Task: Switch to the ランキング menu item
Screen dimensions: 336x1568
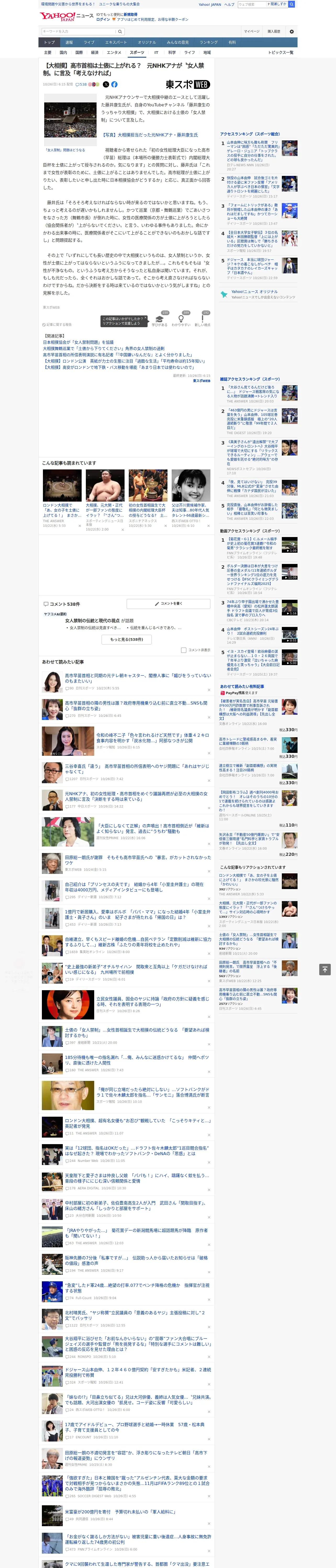Action: point(209,43)
